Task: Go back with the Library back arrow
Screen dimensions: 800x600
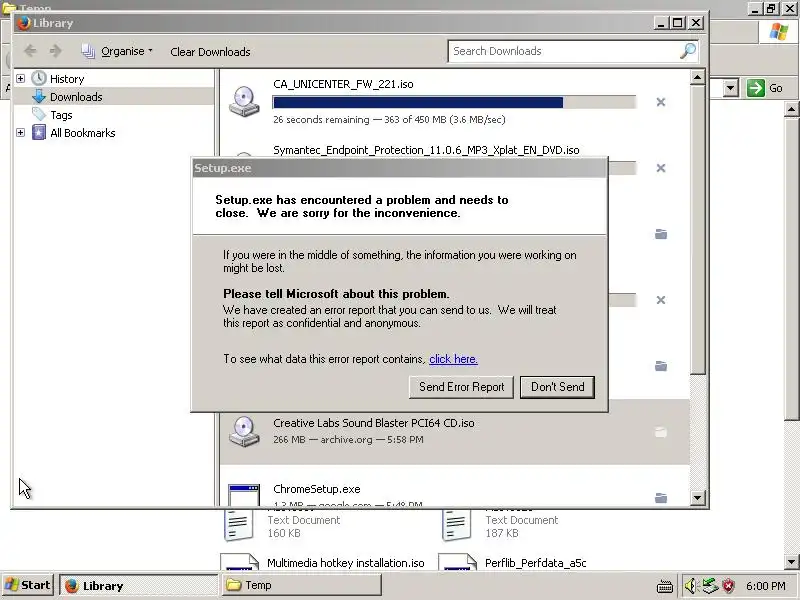Action: point(30,51)
